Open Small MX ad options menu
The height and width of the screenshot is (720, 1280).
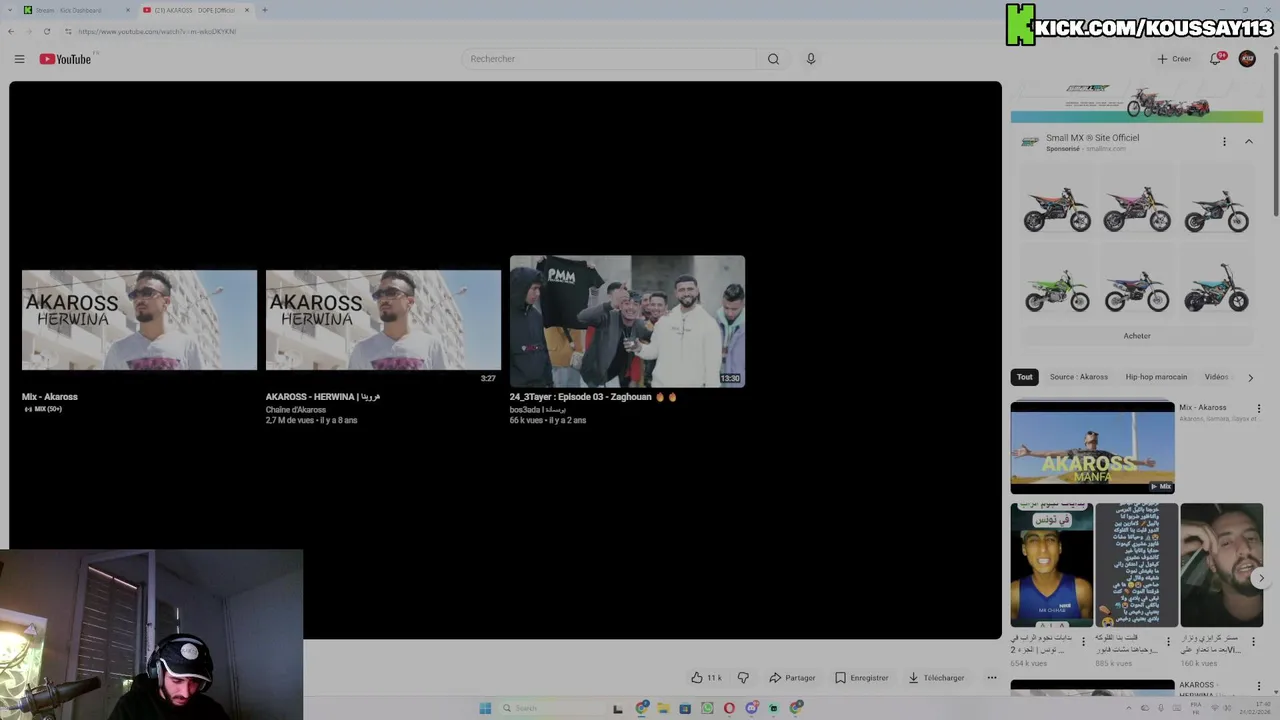[x=1224, y=142]
